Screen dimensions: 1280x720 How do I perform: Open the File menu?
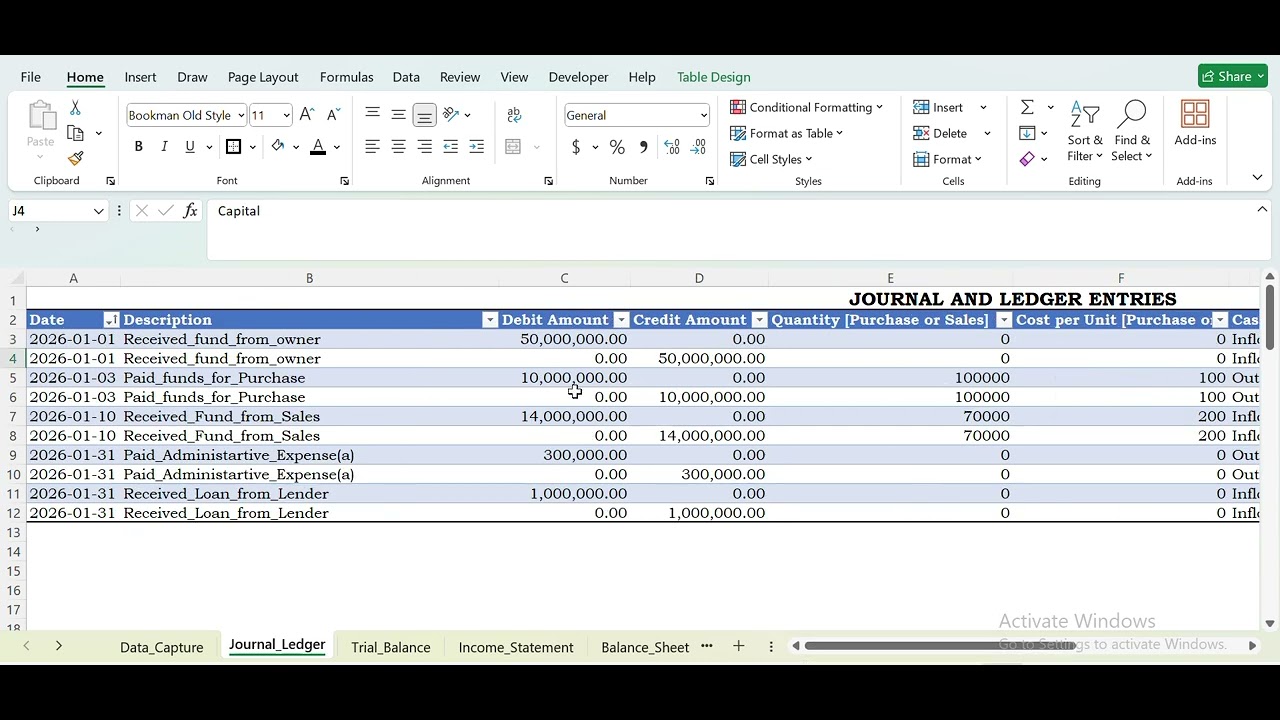click(31, 77)
